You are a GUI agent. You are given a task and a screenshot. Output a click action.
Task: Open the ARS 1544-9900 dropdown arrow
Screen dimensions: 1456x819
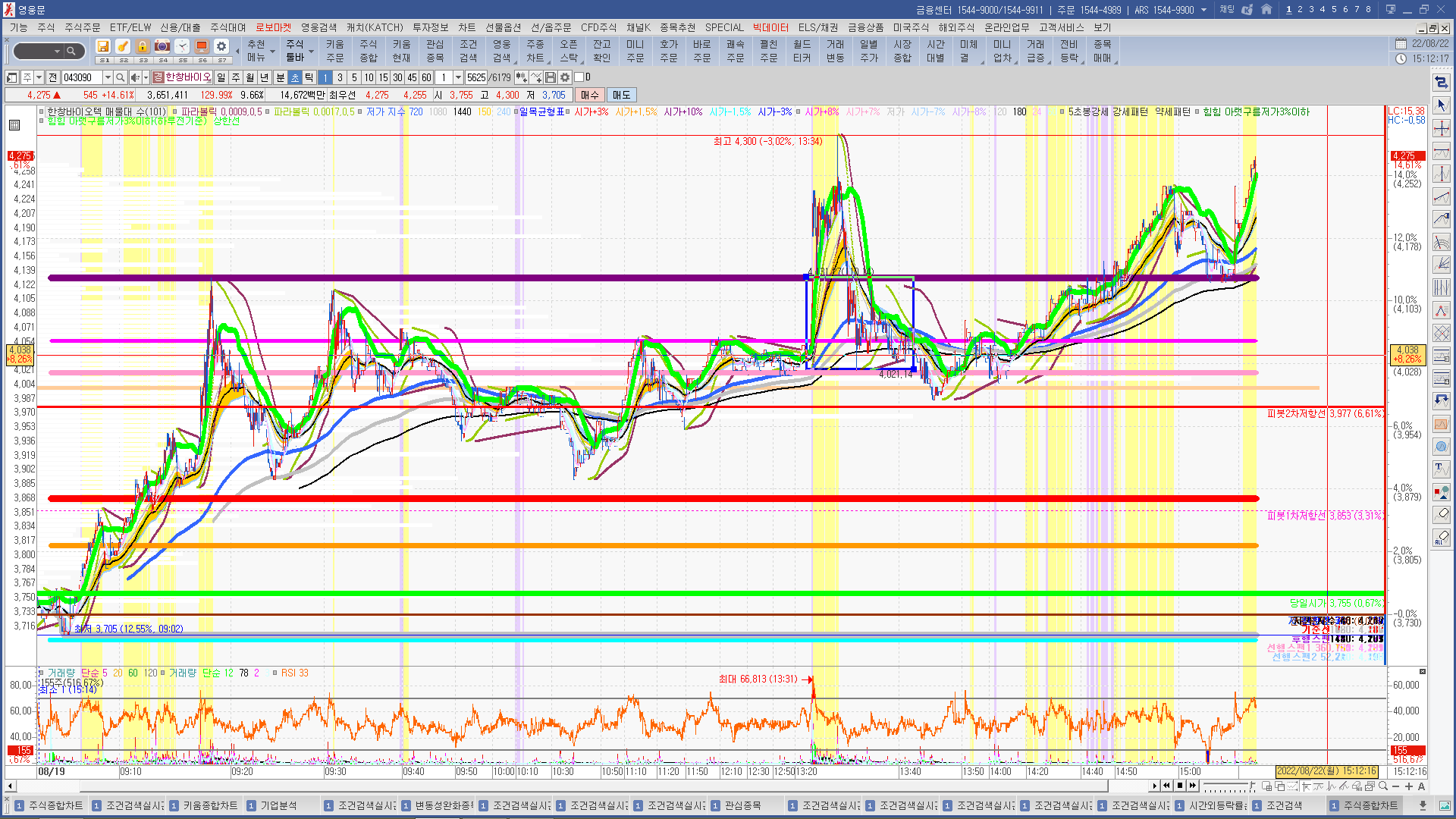[x=1203, y=10]
